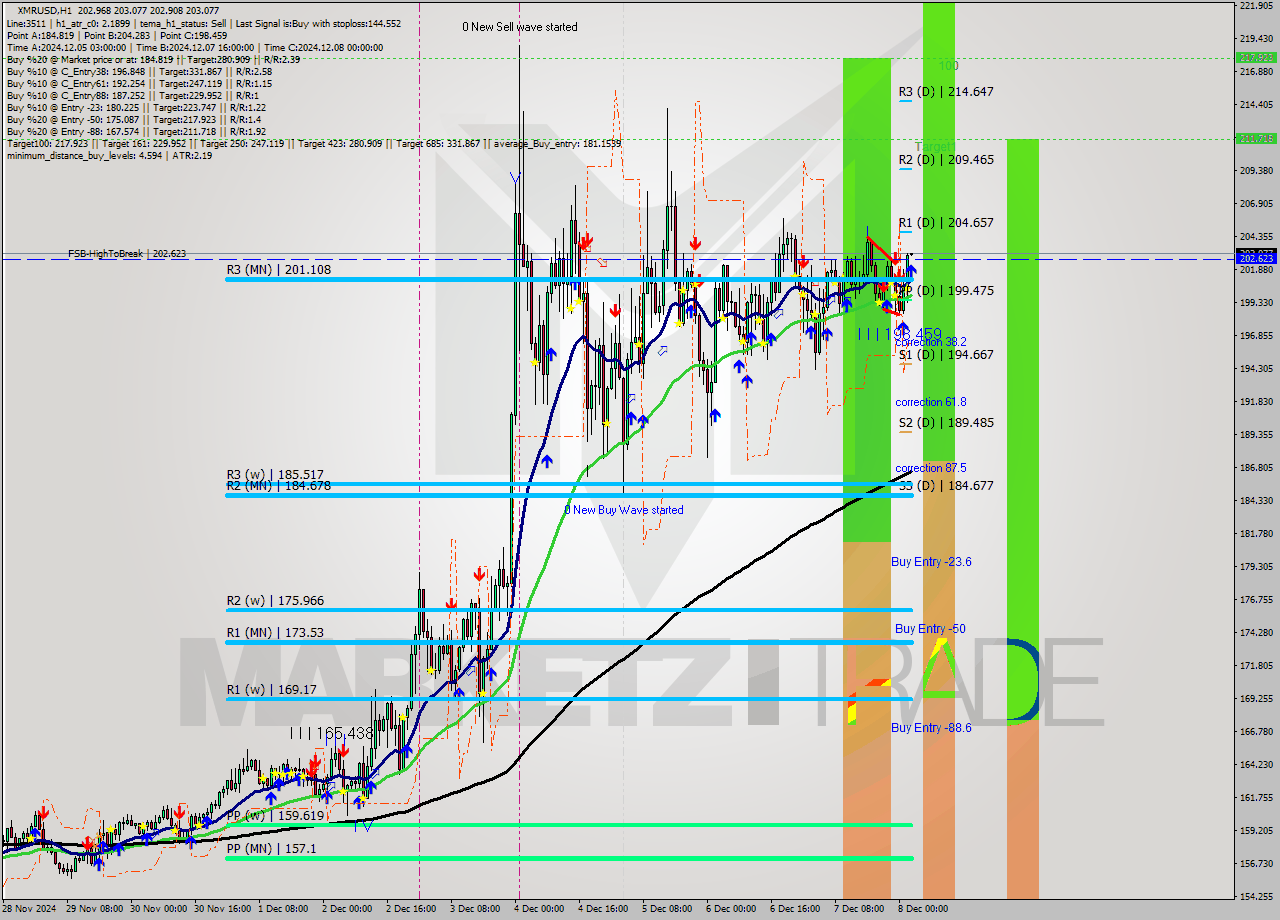Image resolution: width=1280 pixels, height=920 pixels.
Task: Select the 'Buy Entry -23.6' label
Action: (931, 562)
